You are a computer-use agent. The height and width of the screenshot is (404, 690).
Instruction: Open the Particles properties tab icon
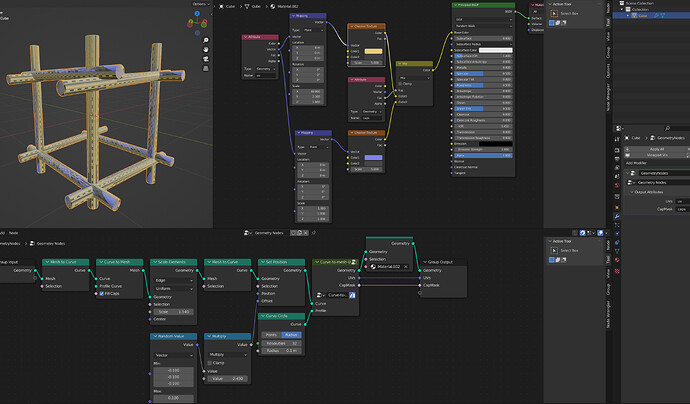pos(617,225)
